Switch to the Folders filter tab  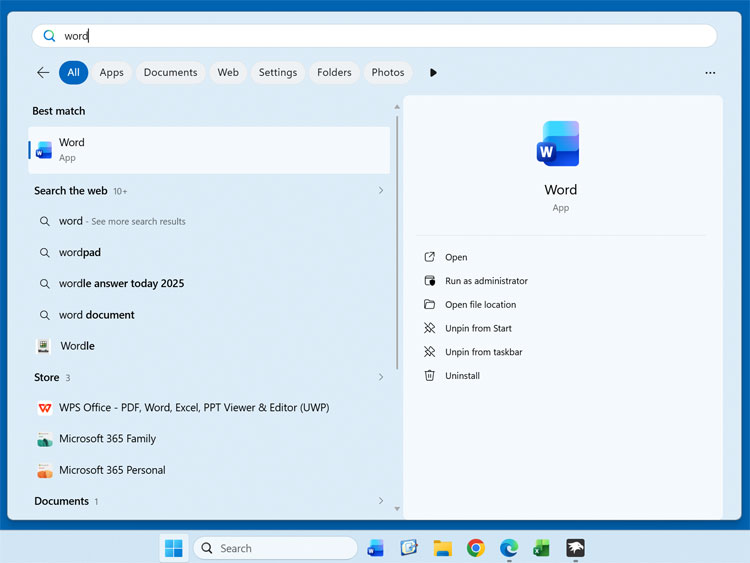click(x=334, y=72)
